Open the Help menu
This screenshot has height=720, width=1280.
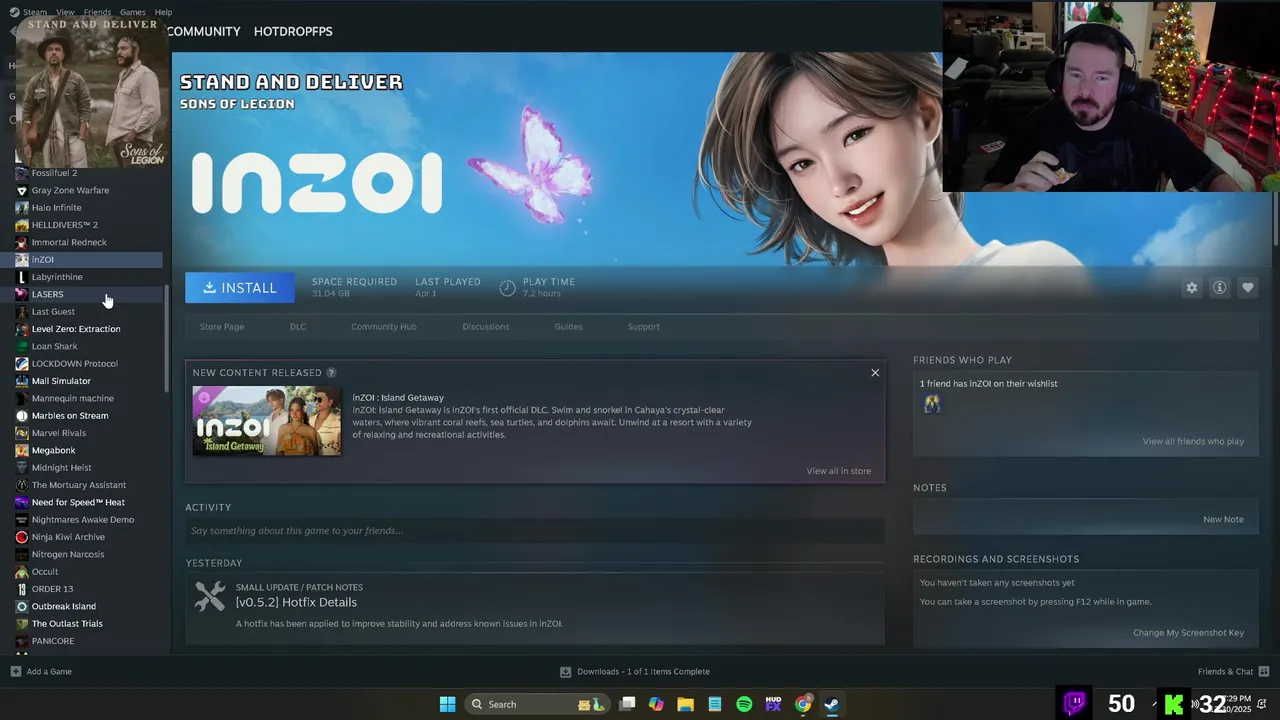[x=163, y=12]
